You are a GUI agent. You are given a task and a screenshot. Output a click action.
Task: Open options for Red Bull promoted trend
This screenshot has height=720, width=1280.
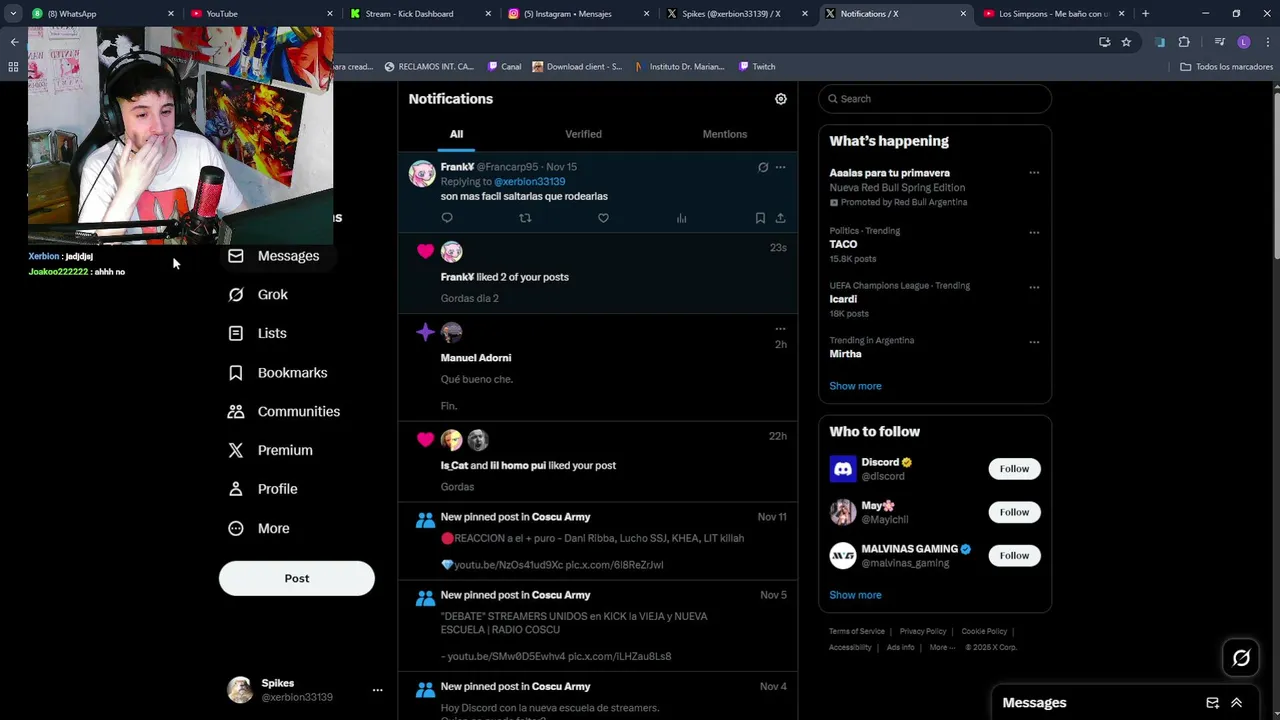click(1034, 173)
